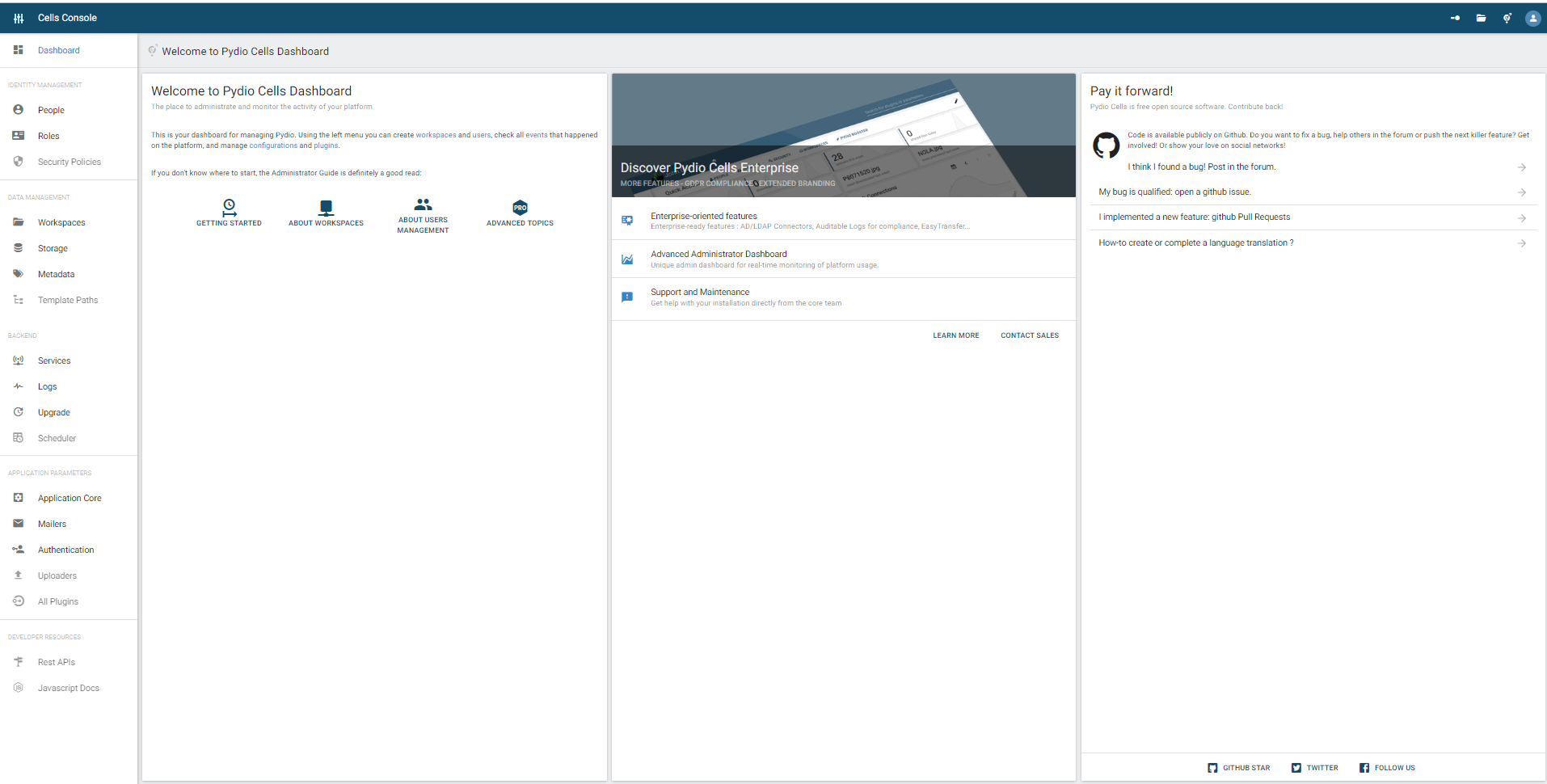Screen dimensions: 1547x784
Task: Open the People section
Action: coord(51,110)
